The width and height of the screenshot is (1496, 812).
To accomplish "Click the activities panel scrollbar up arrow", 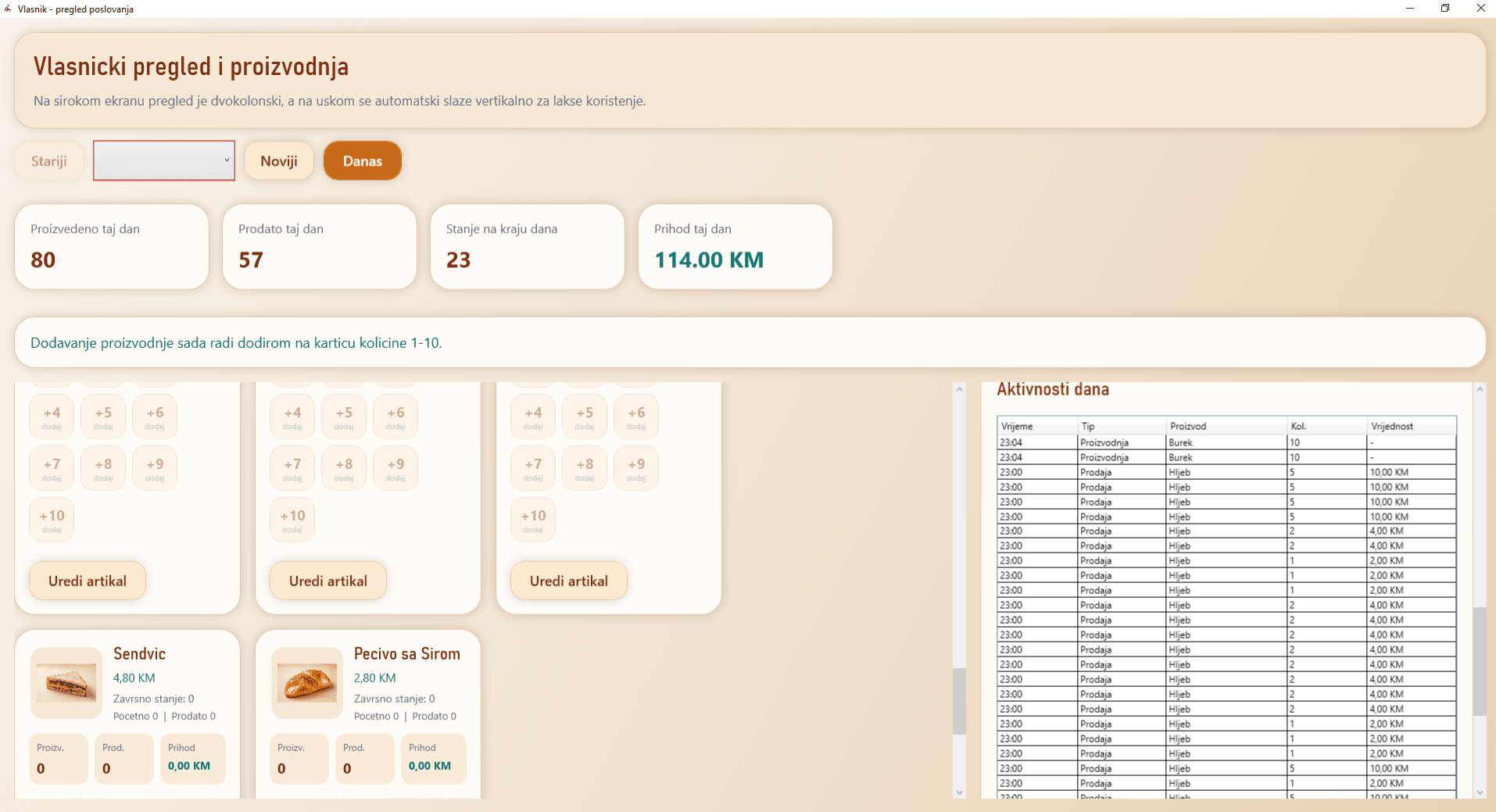I will [1480, 388].
